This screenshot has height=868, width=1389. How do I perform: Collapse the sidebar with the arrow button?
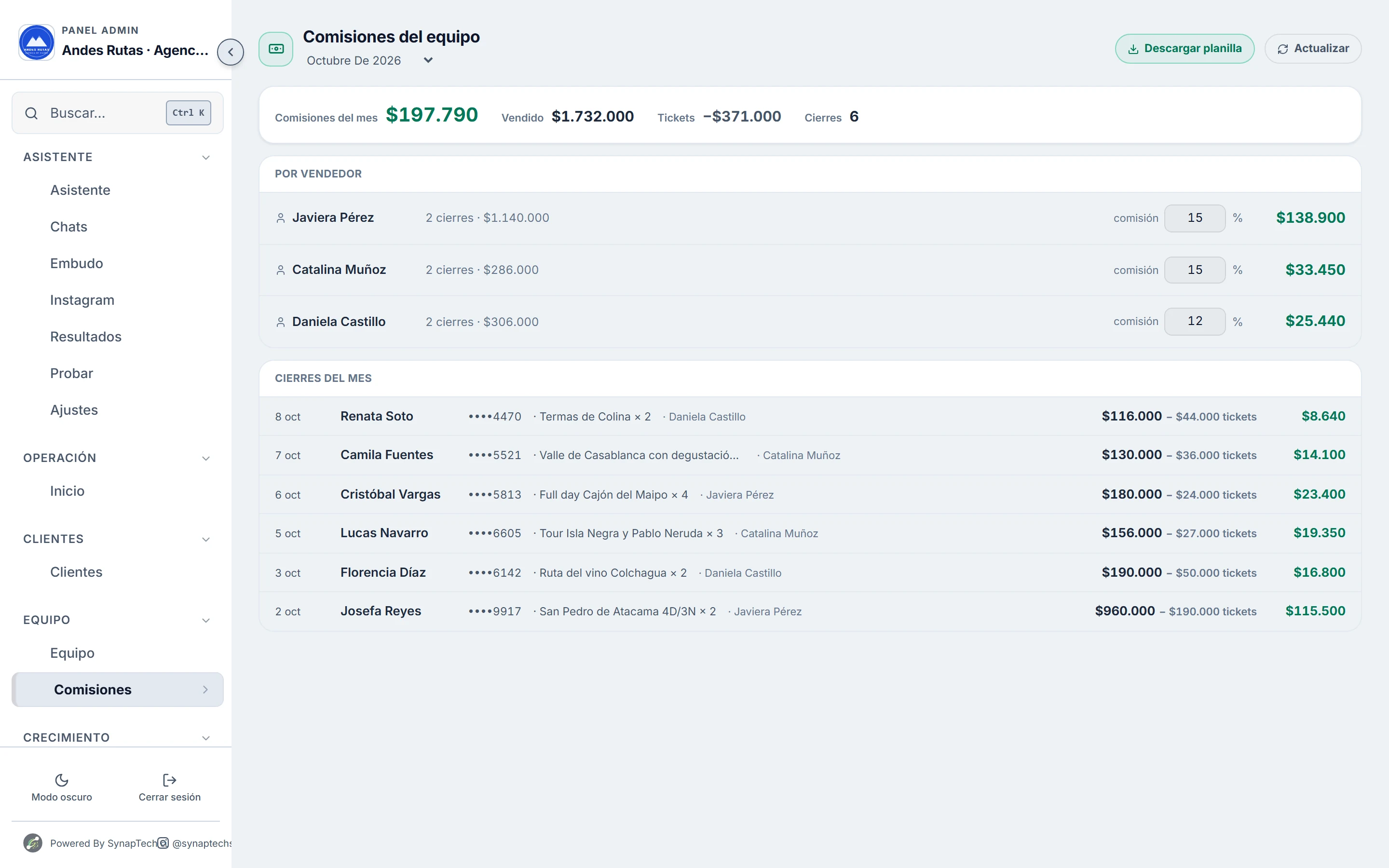pyautogui.click(x=230, y=52)
